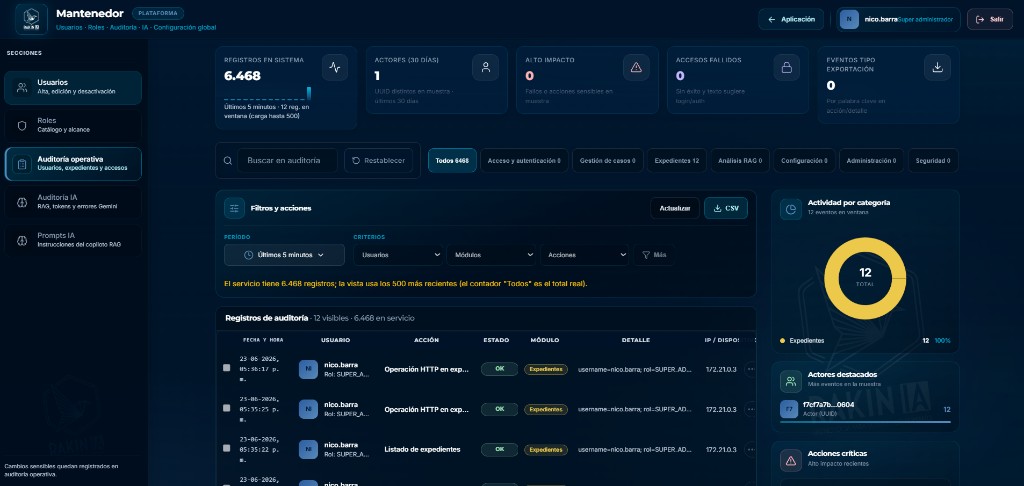Click the pie chart icon of Actividad por categoría
Image resolution: width=1024 pixels, height=486 pixels.
pos(791,209)
